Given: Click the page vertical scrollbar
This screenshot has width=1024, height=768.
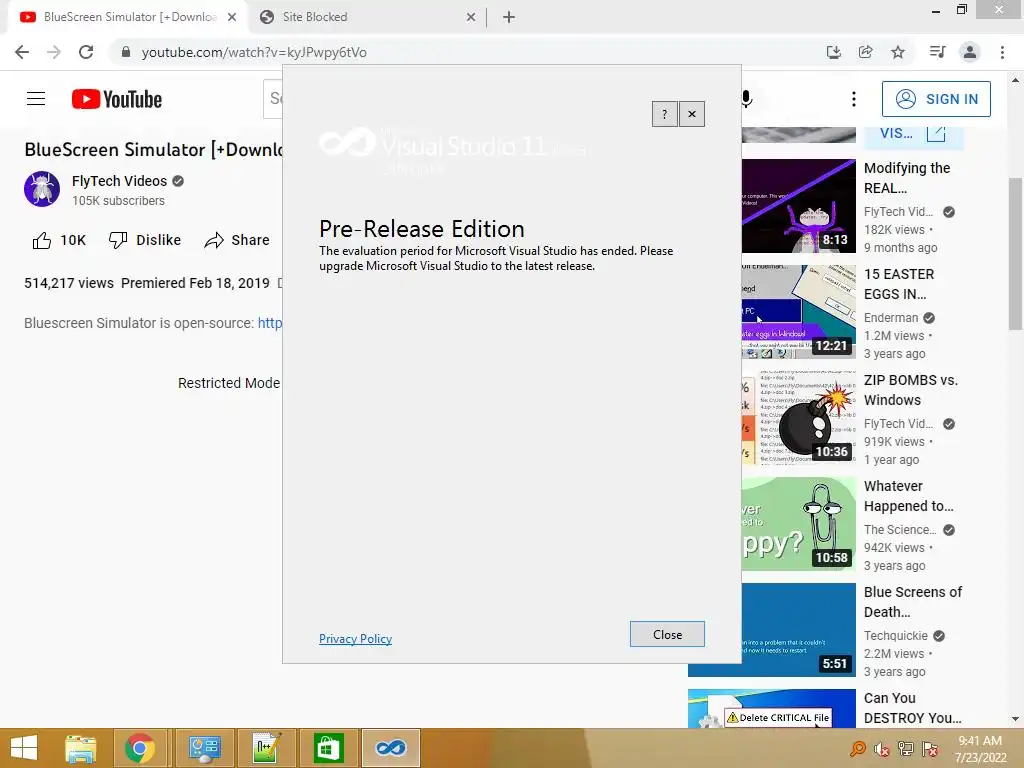Looking at the screenshot, I should 1015,255.
